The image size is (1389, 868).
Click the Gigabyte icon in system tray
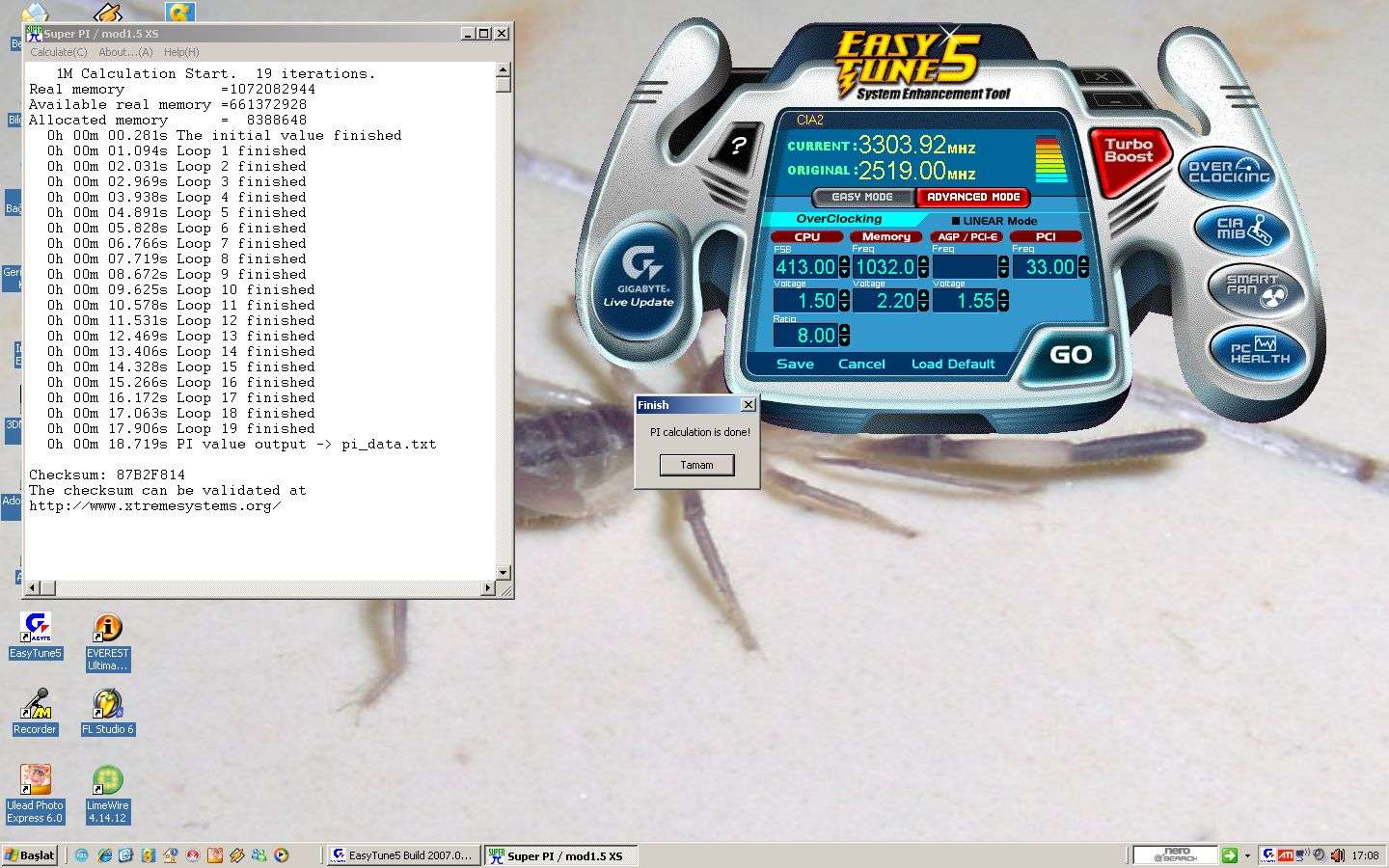point(1269,855)
